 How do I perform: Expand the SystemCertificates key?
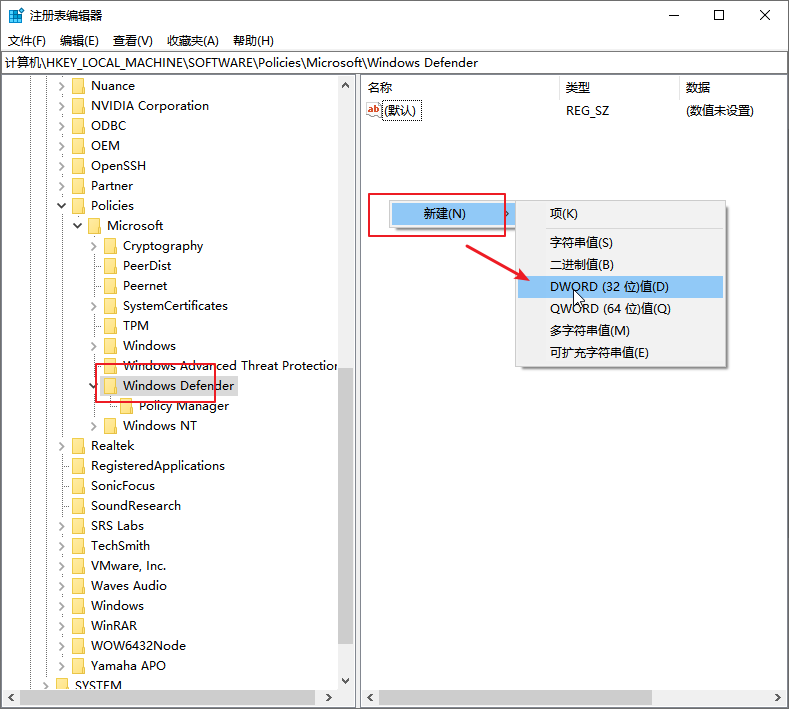pyautogui.click(x=94, y=306)
